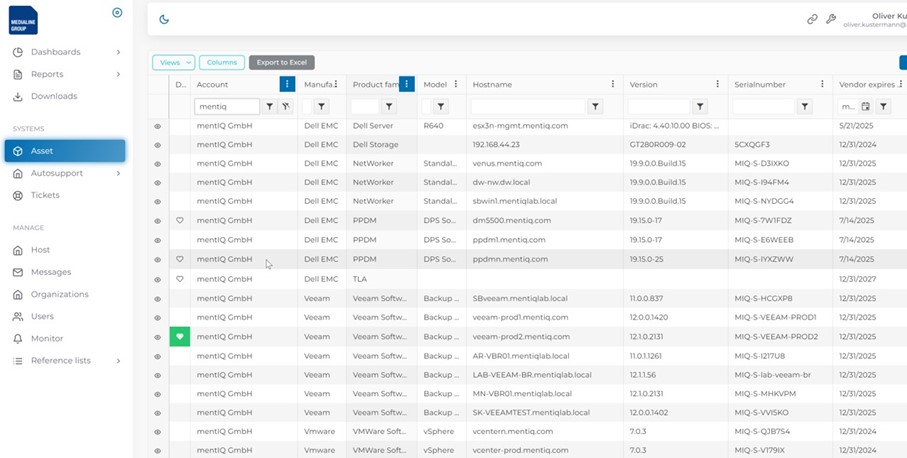The height and width of the screenshot is (458, 907).
Task: Click the Export to Excel button
Action: click(281, 62)
